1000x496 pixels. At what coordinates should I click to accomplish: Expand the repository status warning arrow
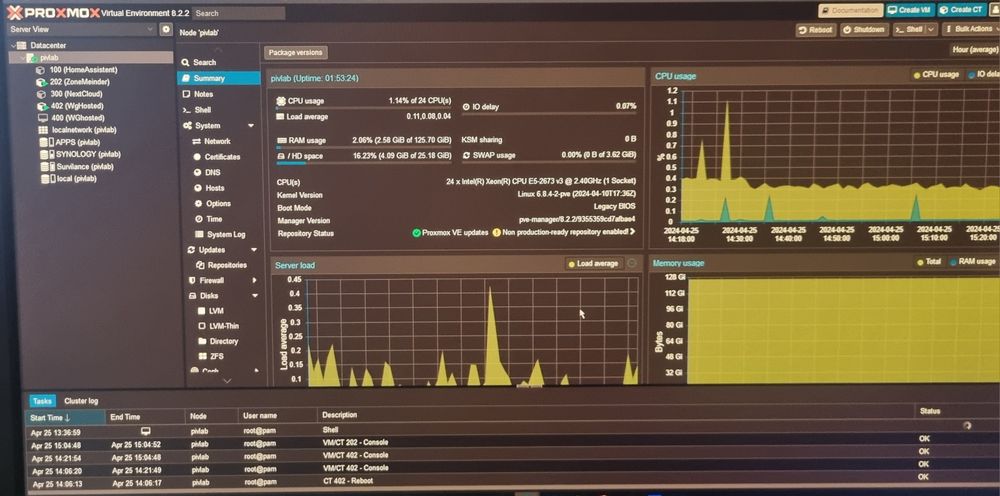[633, 231]
